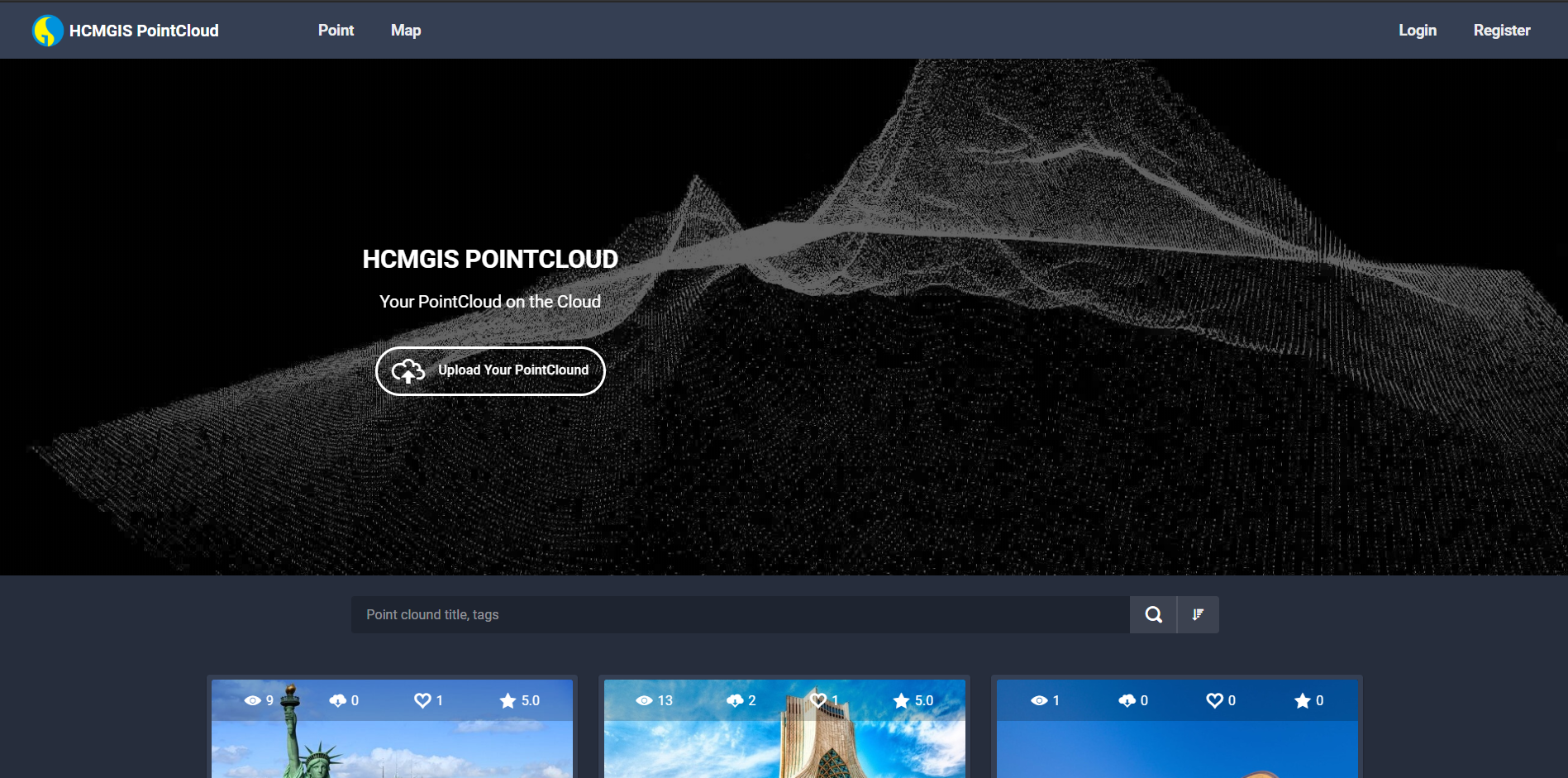Click the download icon showing 2
1568x778 pixels.
coord(735,700)
